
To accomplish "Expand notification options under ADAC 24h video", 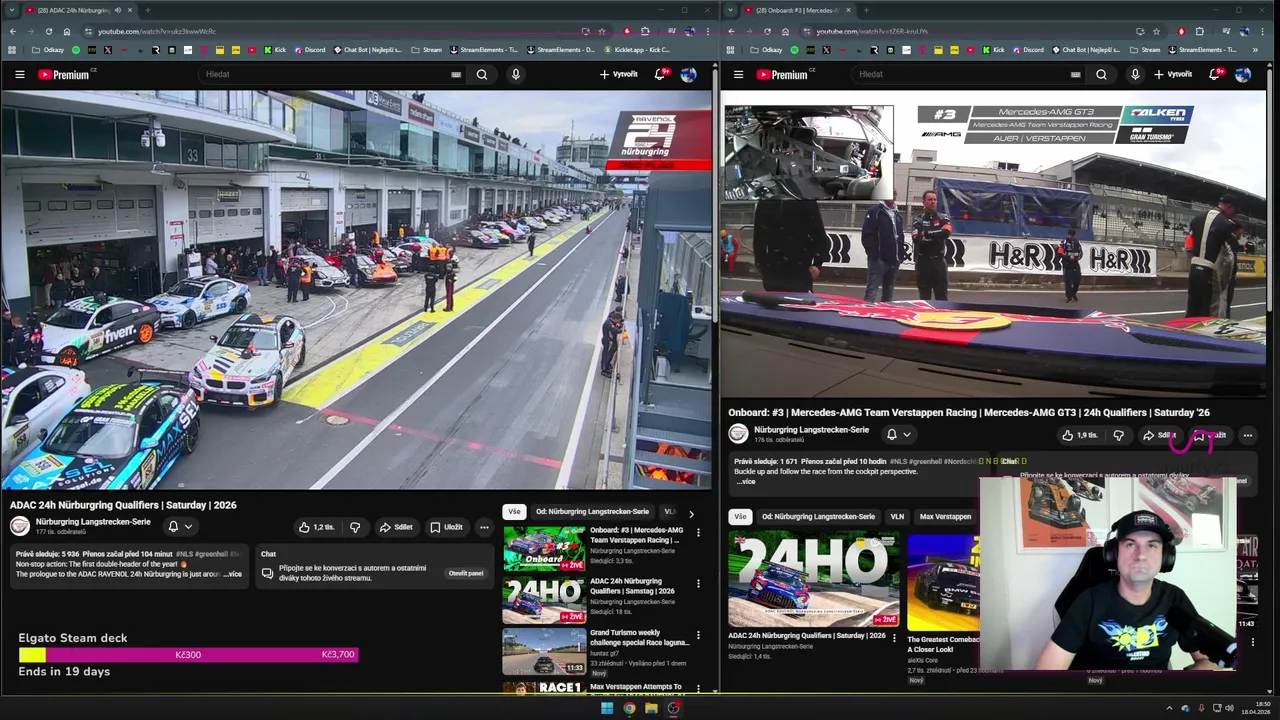I will [x=179, y=526].
